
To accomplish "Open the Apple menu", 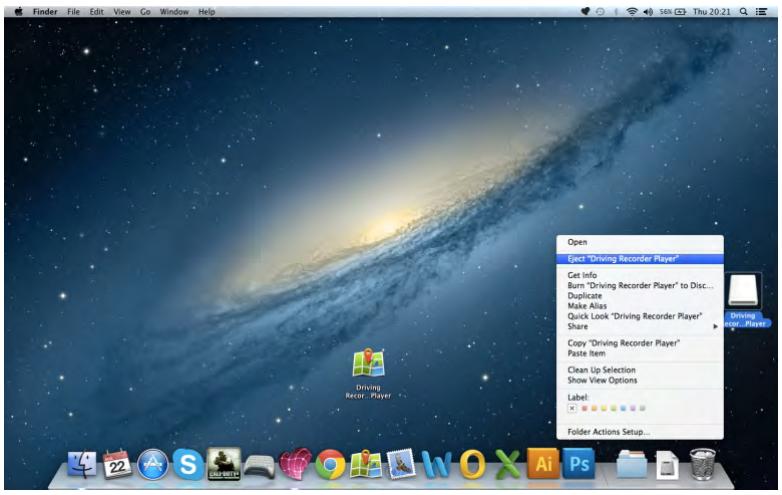I will pyautogui.click(x=19, y=11).
